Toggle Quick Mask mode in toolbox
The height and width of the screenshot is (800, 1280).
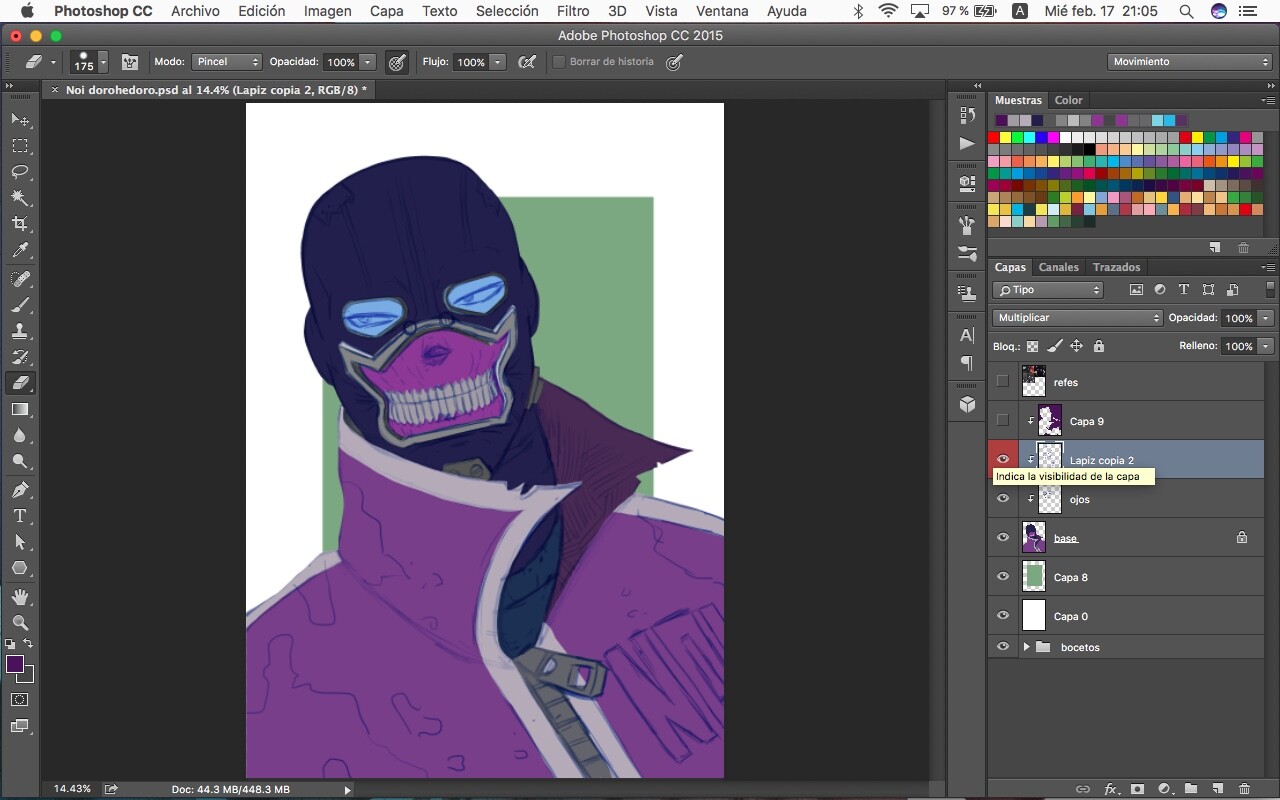click(20, 700)
